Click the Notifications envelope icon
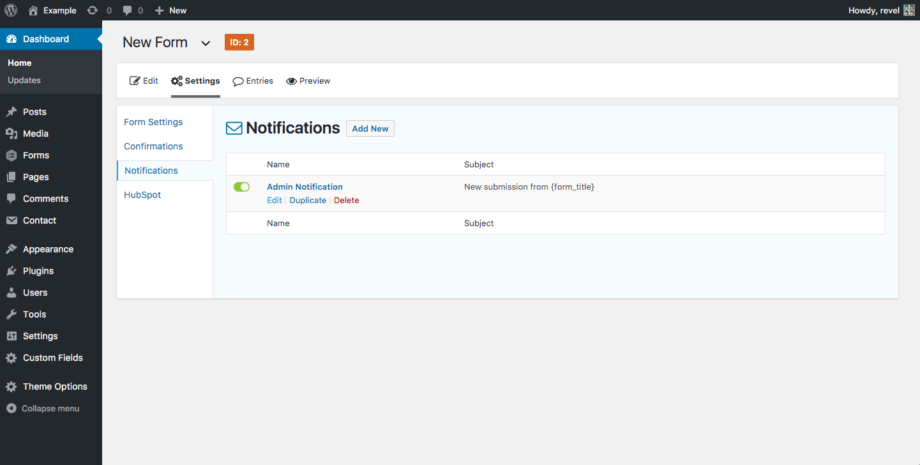The image size is (920, 465). (x=234, y=129)
